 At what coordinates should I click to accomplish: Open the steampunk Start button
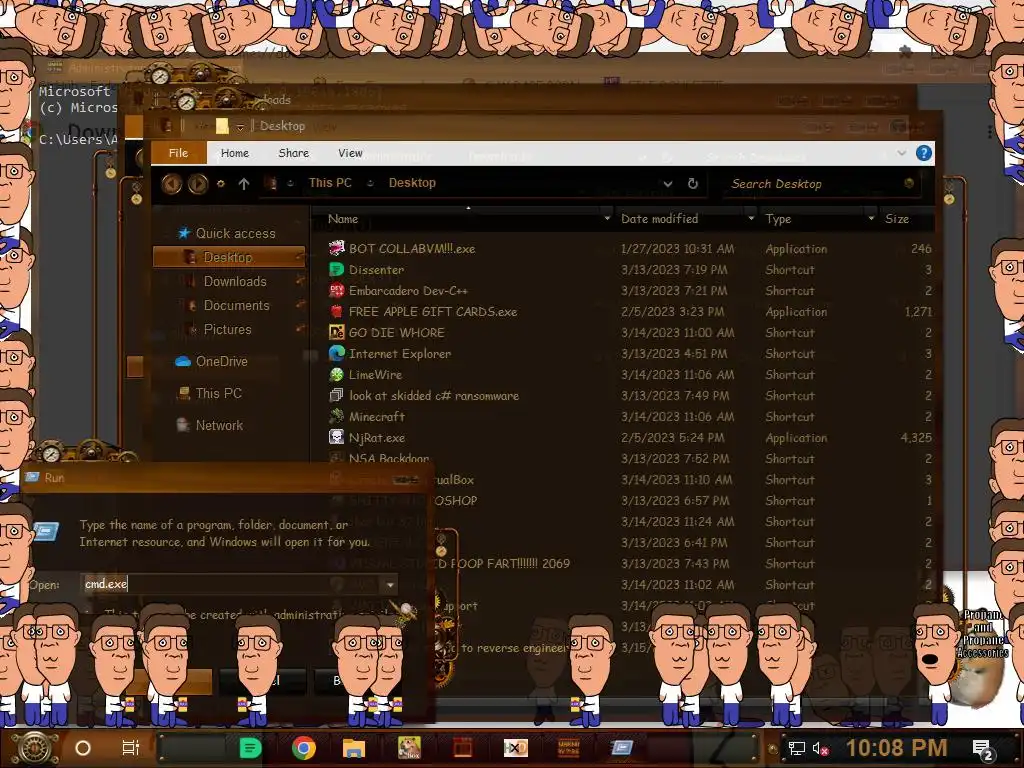point(35,748)
